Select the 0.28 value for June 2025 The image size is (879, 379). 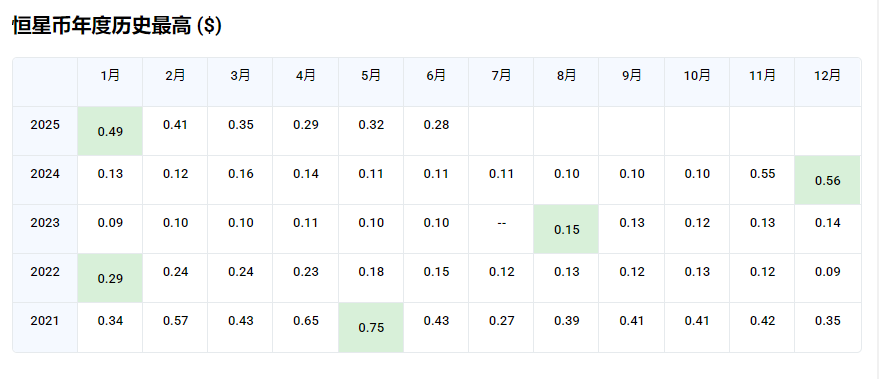pos(436,124)
